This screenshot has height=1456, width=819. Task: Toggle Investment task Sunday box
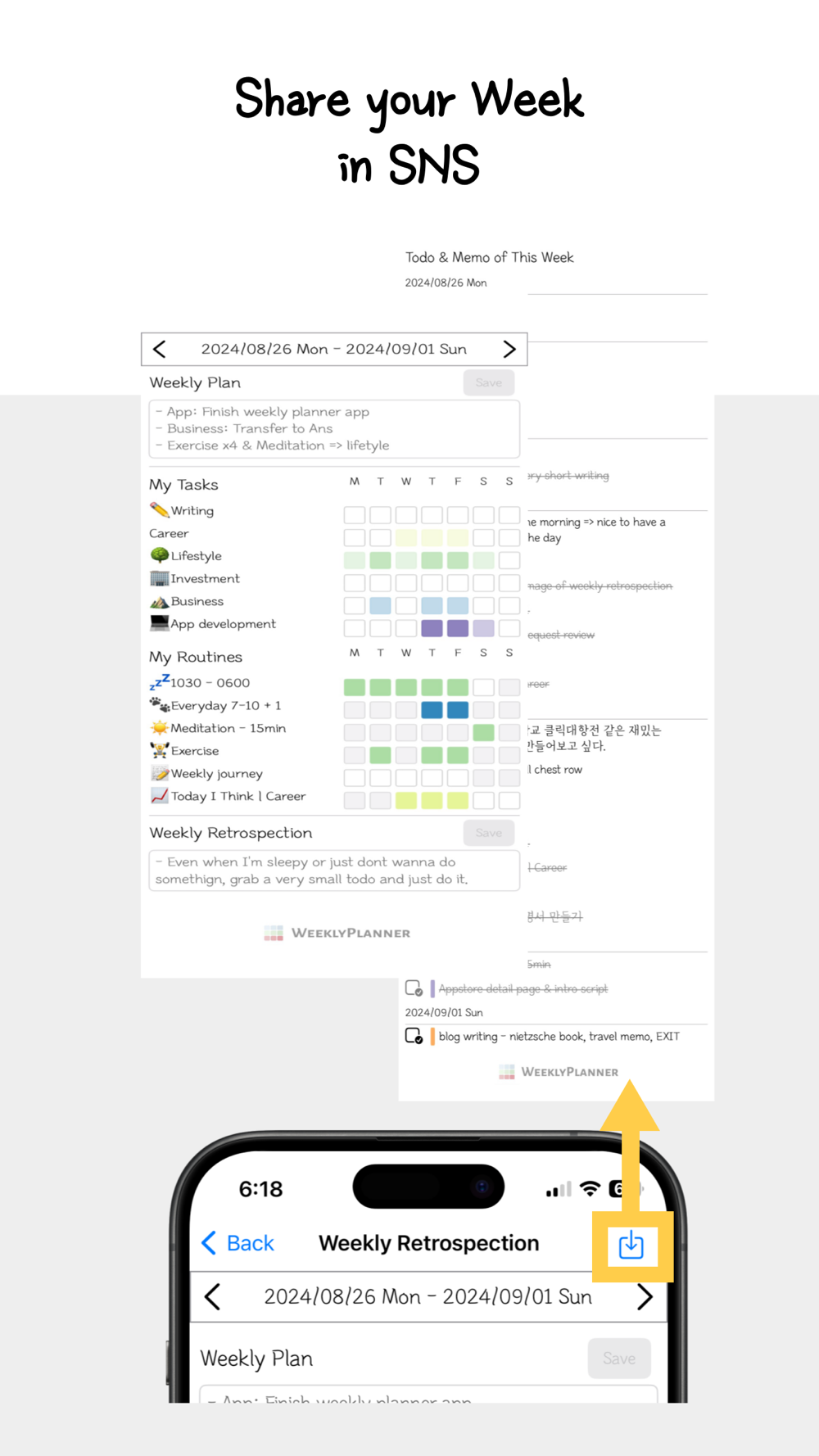[509, 583]
